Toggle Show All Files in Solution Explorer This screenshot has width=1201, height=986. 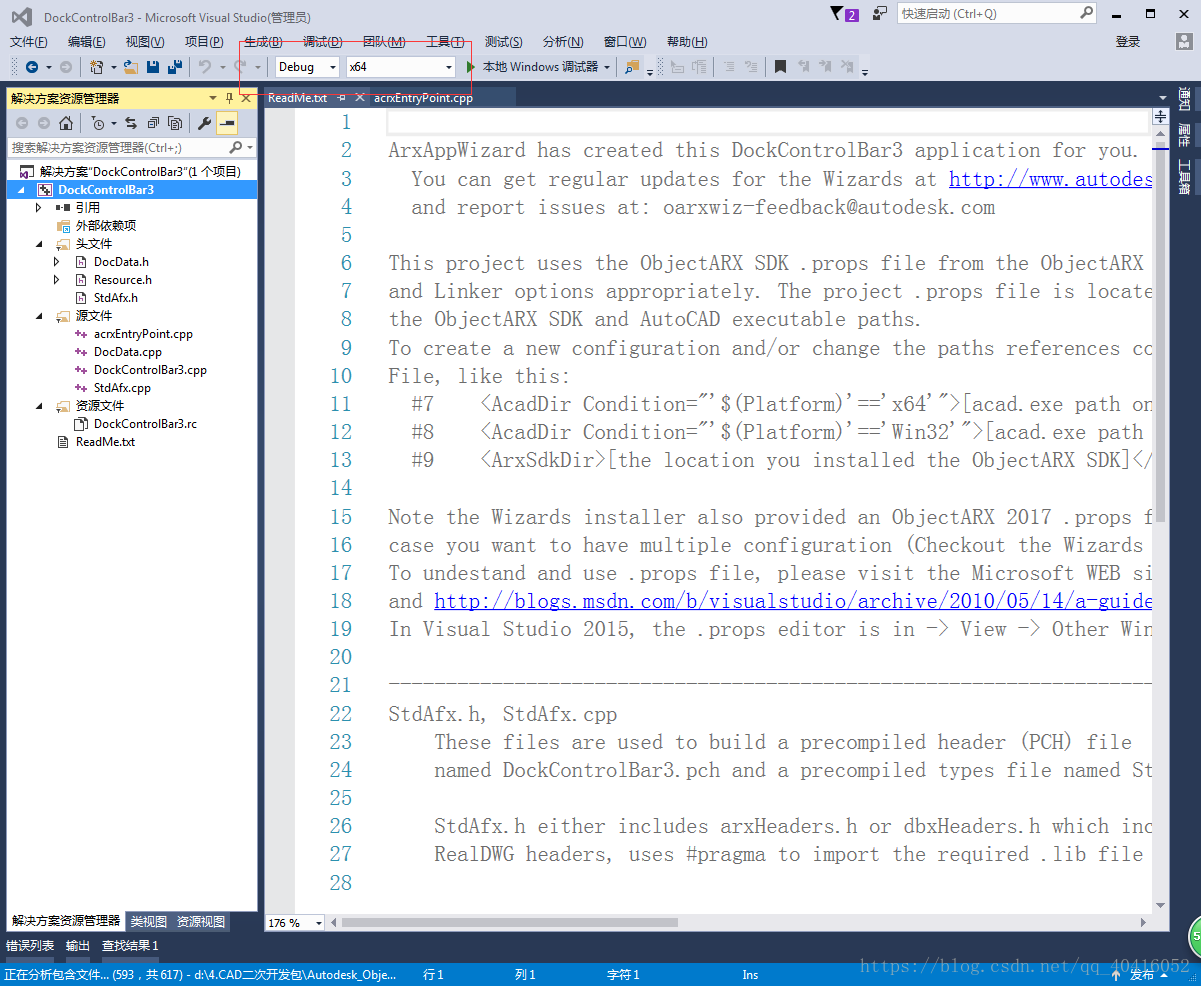point(175,123)
